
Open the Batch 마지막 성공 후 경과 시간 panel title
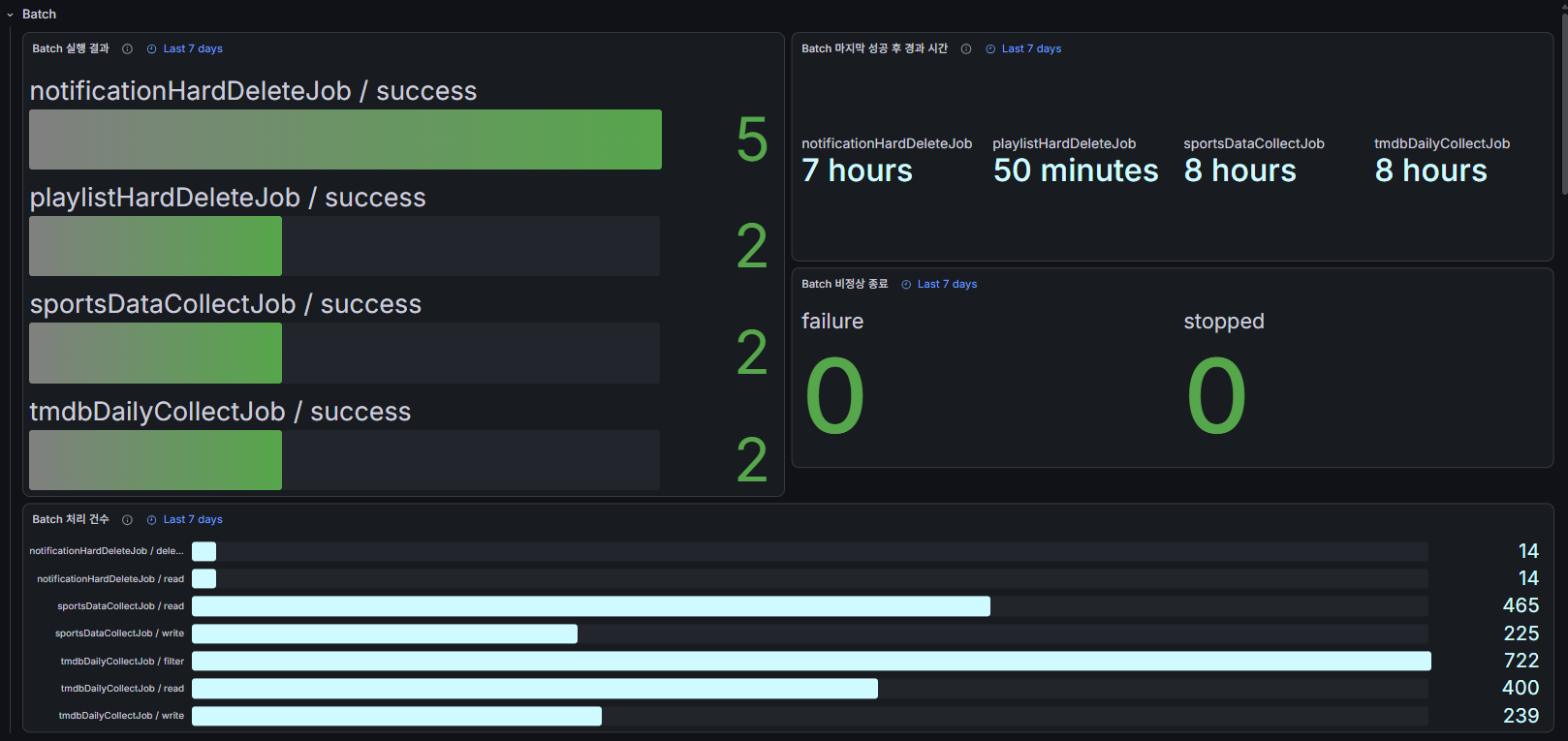point(874,48)
